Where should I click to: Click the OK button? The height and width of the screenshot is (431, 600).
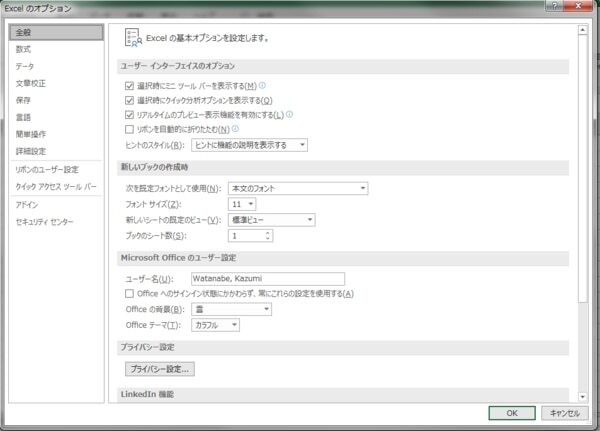511,412
